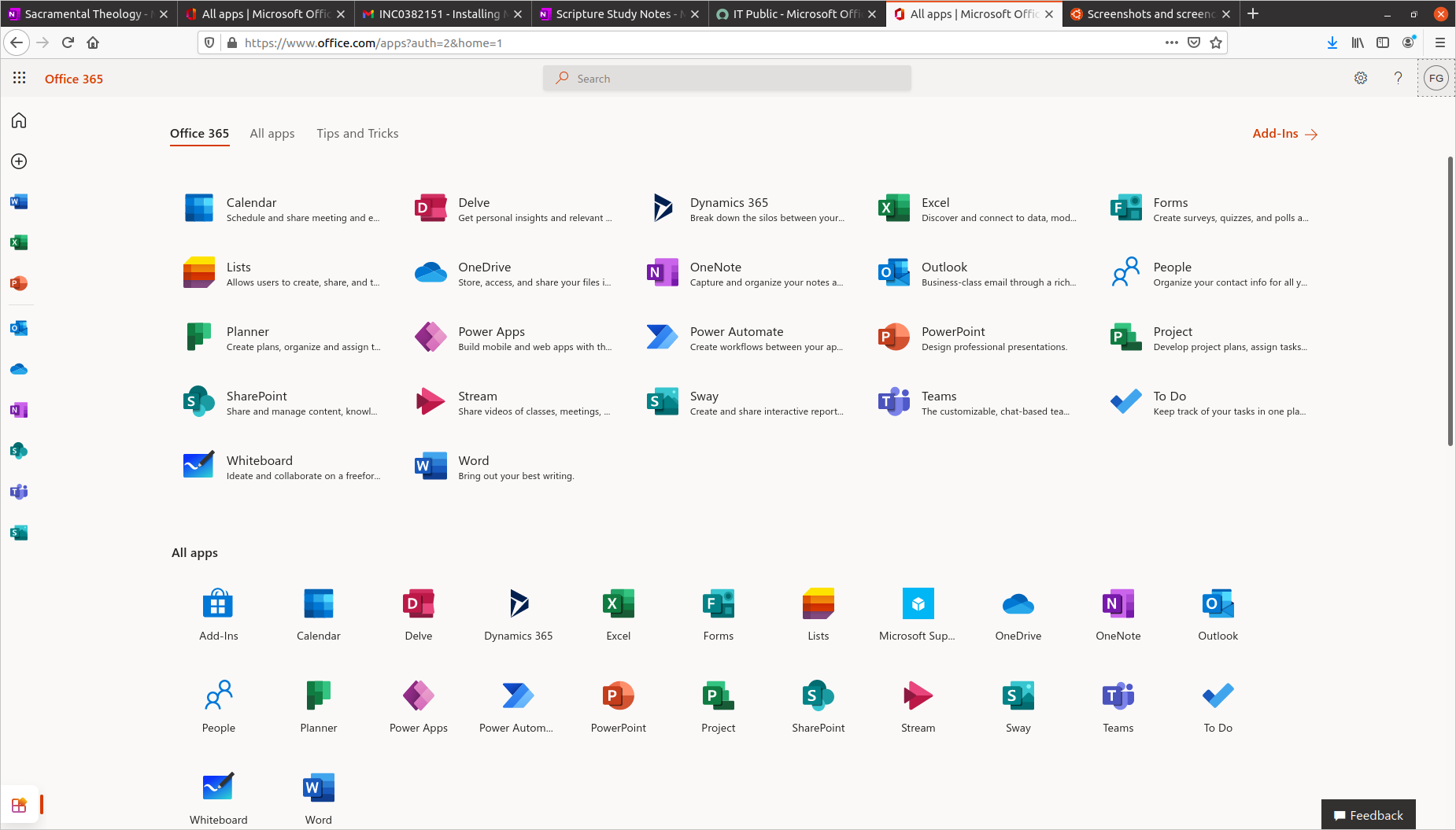Open the Help question mark icon
The width and height of the screenshot is (1456, 830).
coord(1398,78)
